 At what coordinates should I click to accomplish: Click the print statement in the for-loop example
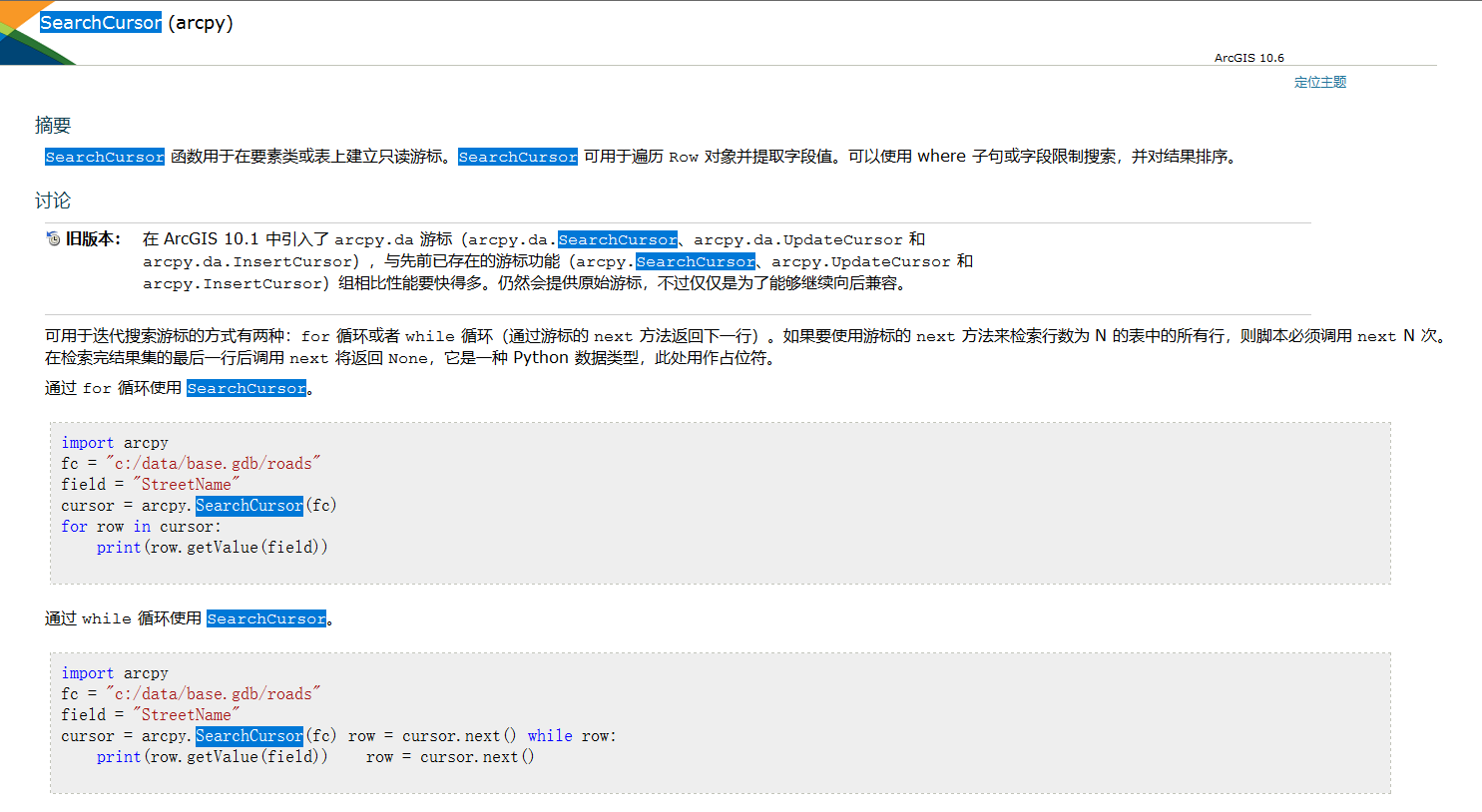point(119,547)
